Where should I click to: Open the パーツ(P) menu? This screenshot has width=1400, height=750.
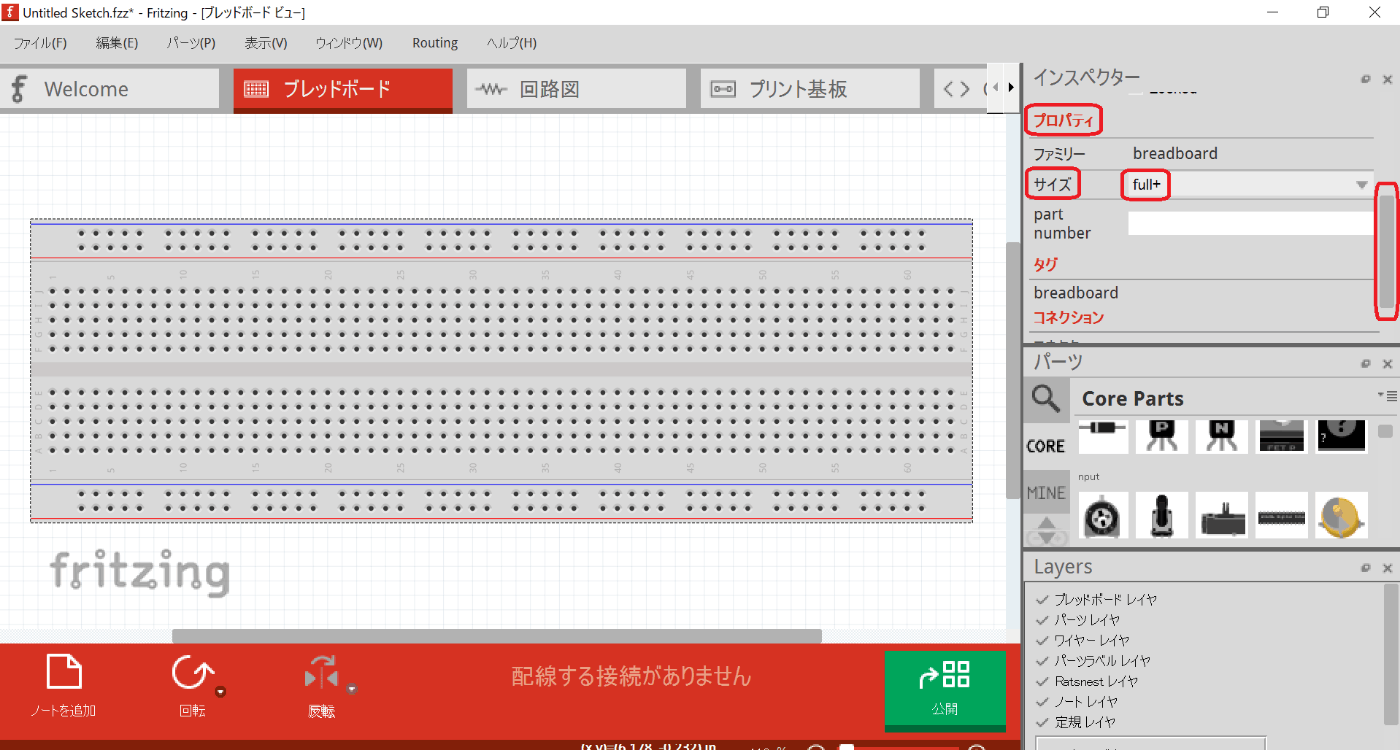click(x=191, y=43)
